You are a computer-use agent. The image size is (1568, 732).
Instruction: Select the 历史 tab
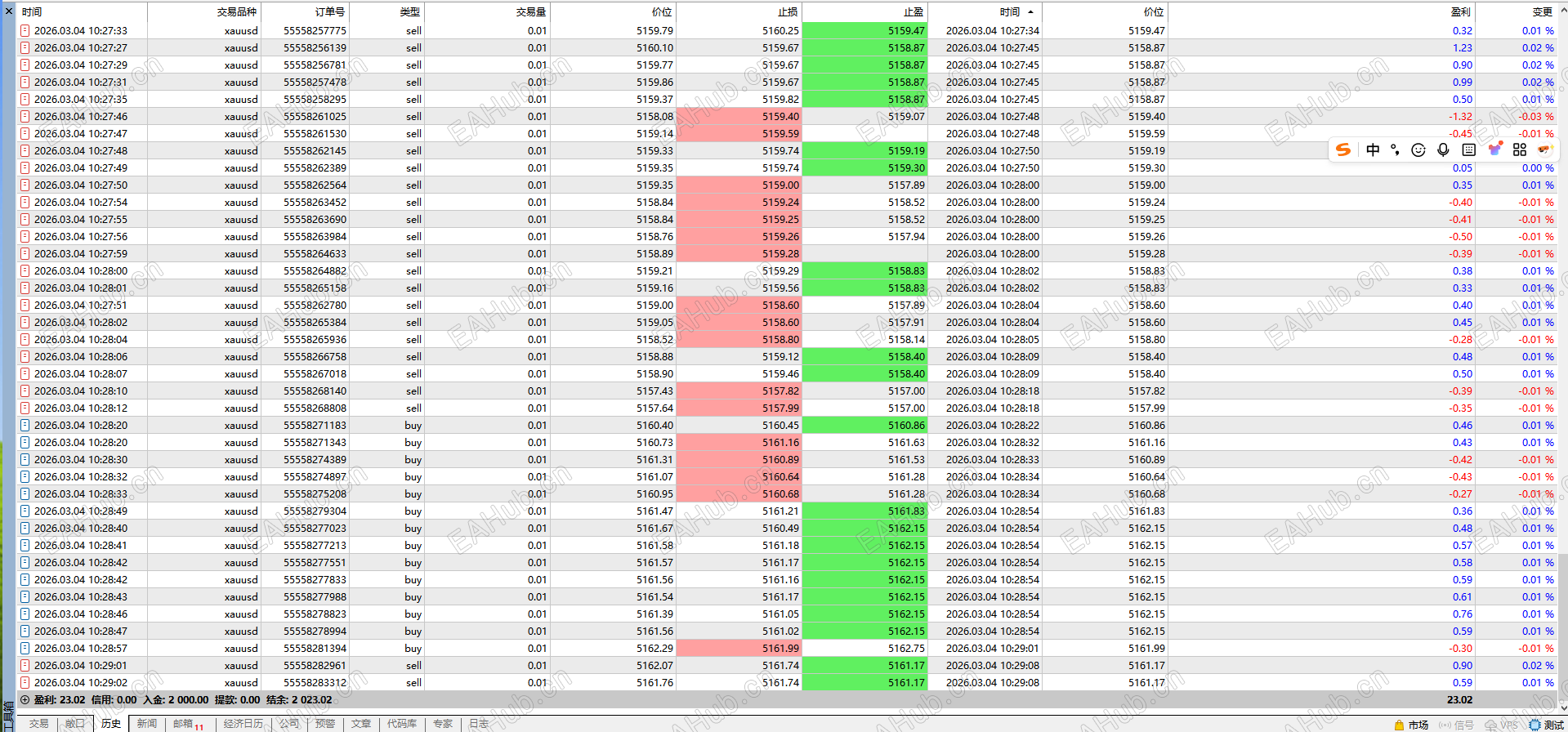pos(110,724)
